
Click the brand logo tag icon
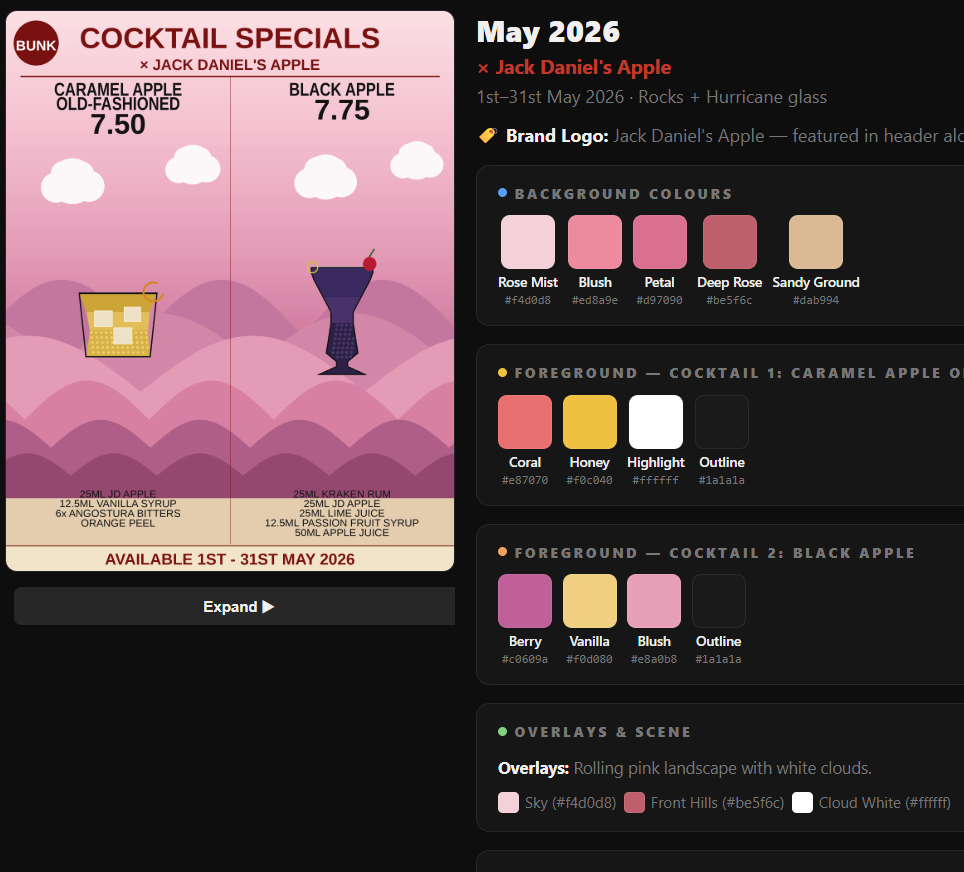pyautogui.click(x=488, y=135)
